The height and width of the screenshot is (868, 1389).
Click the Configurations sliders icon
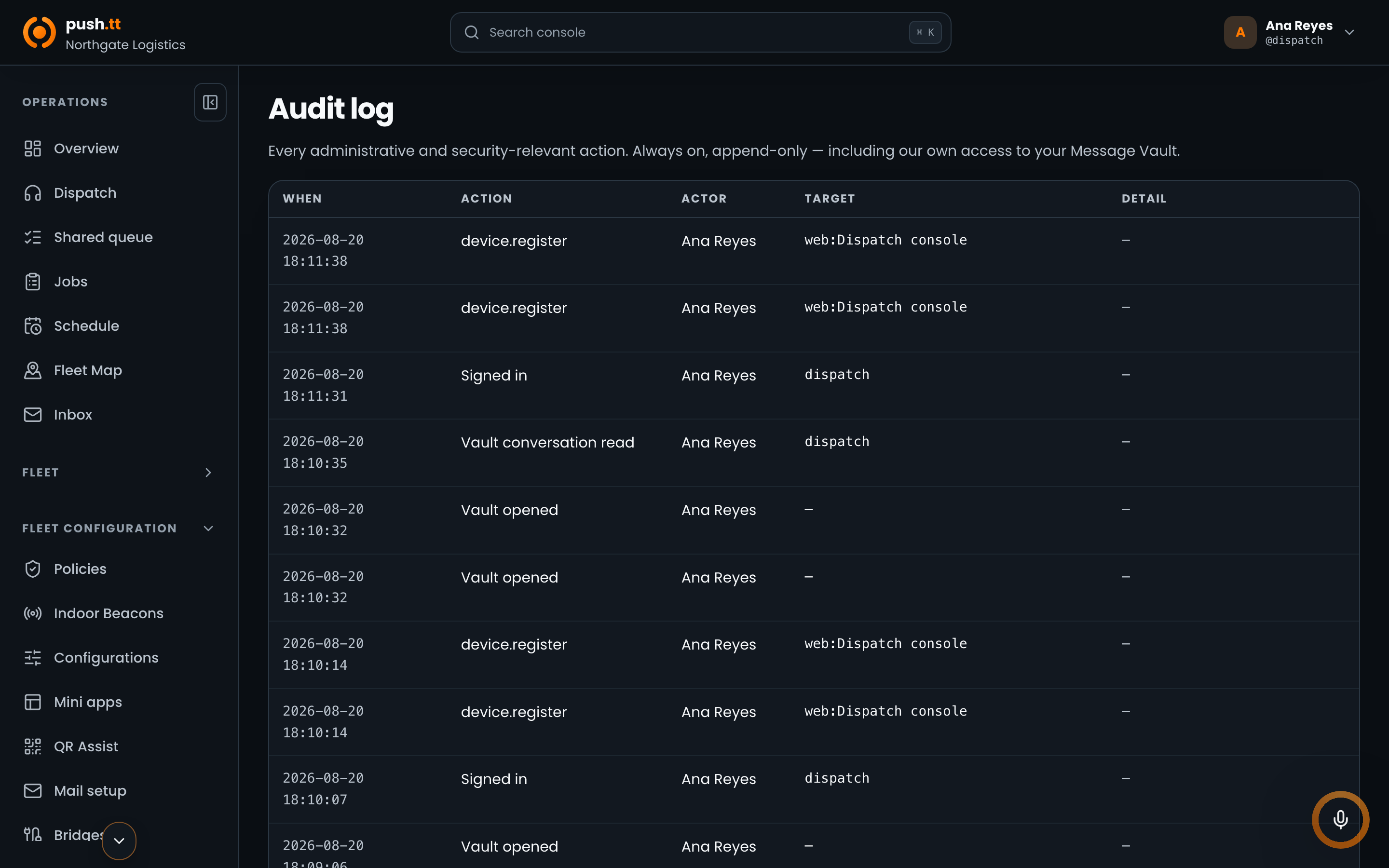click(x=33, y=658)
